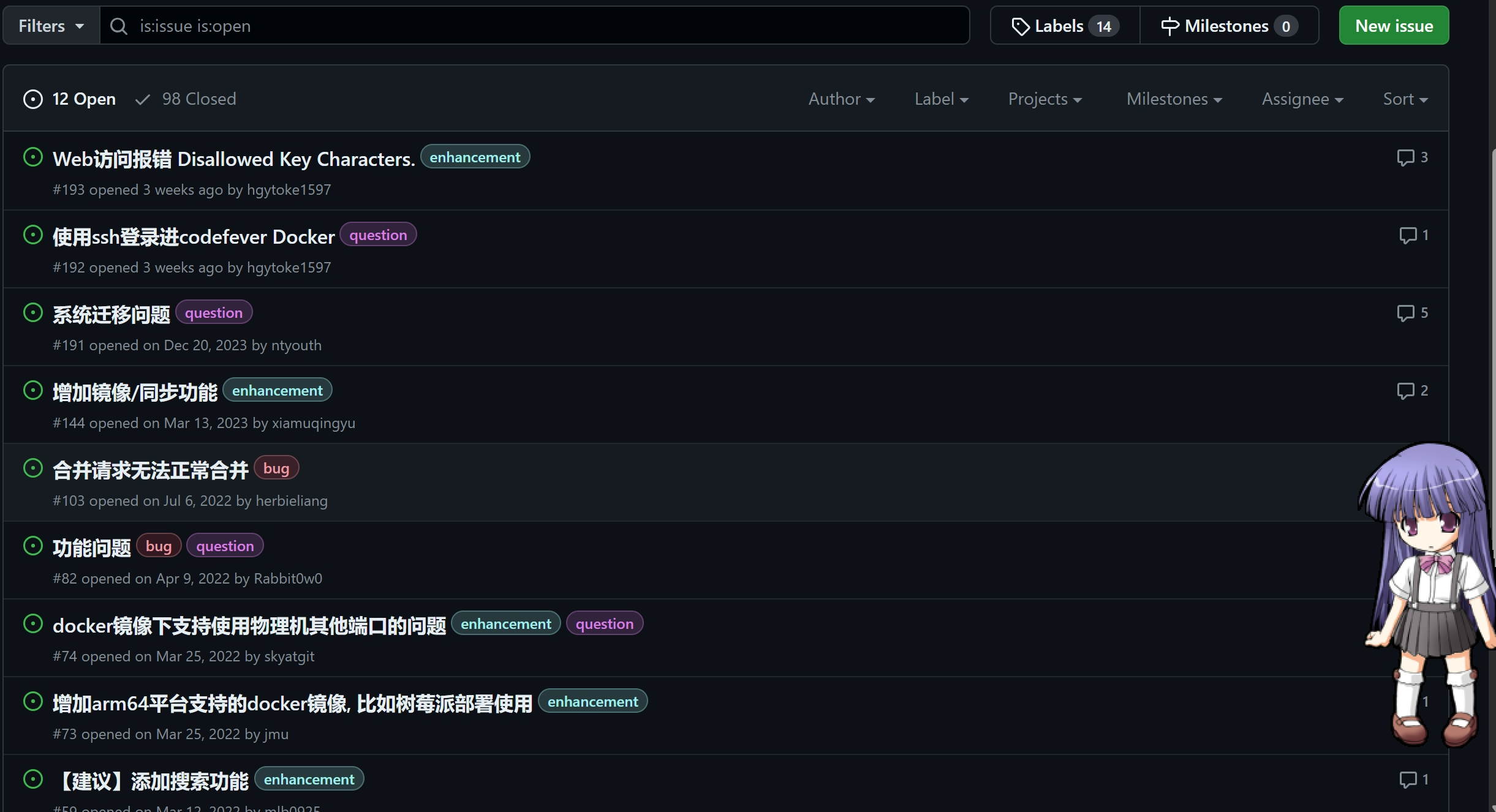Screen dimensions: 1496x812
Task: Open issue '合并请求无法正常合并'
Action: pyautogui.click(x=151, y=470)
